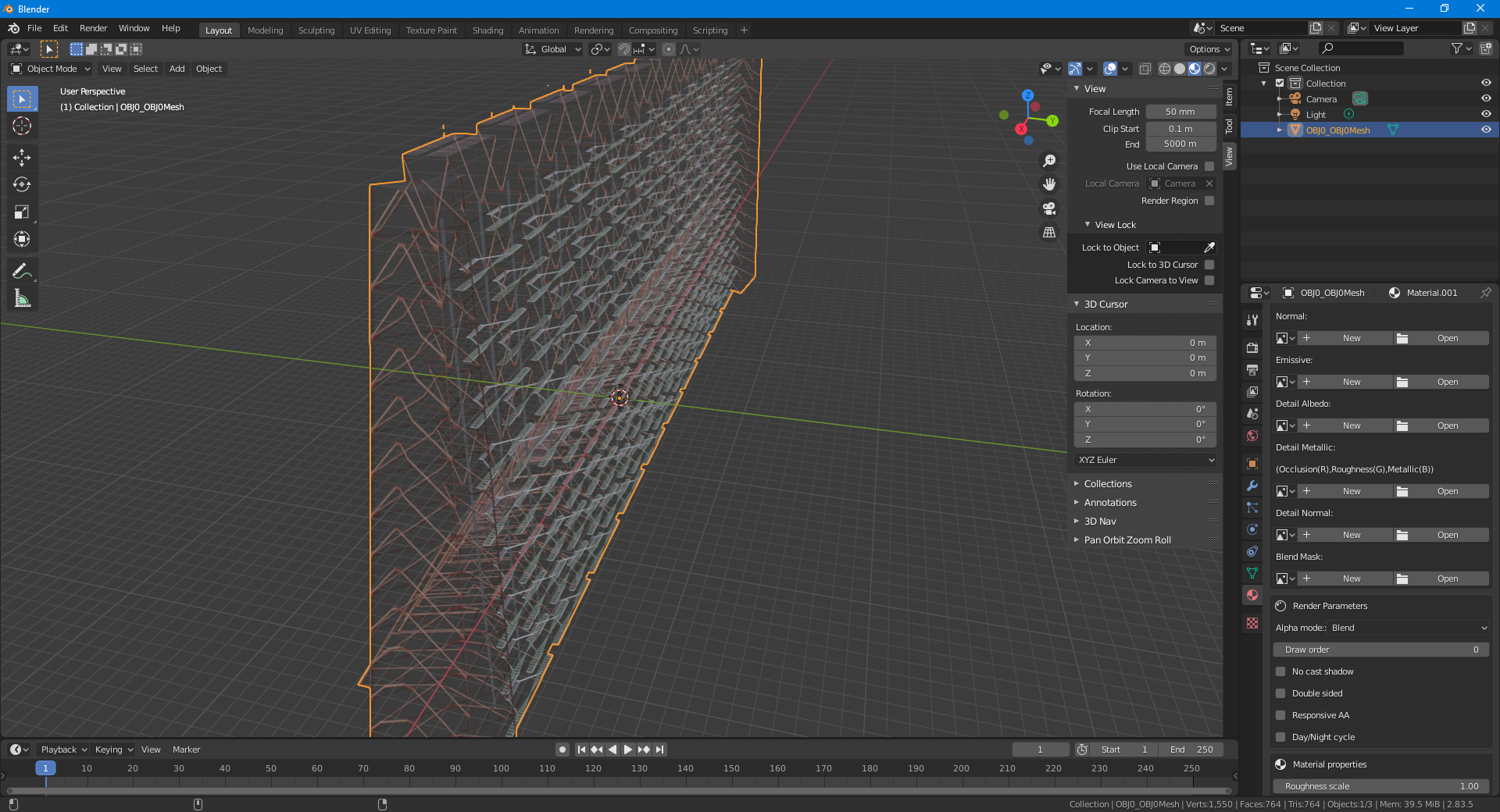Open the Render menu
The height and width of the screenshot is (812, 1500).
[93, 28]
